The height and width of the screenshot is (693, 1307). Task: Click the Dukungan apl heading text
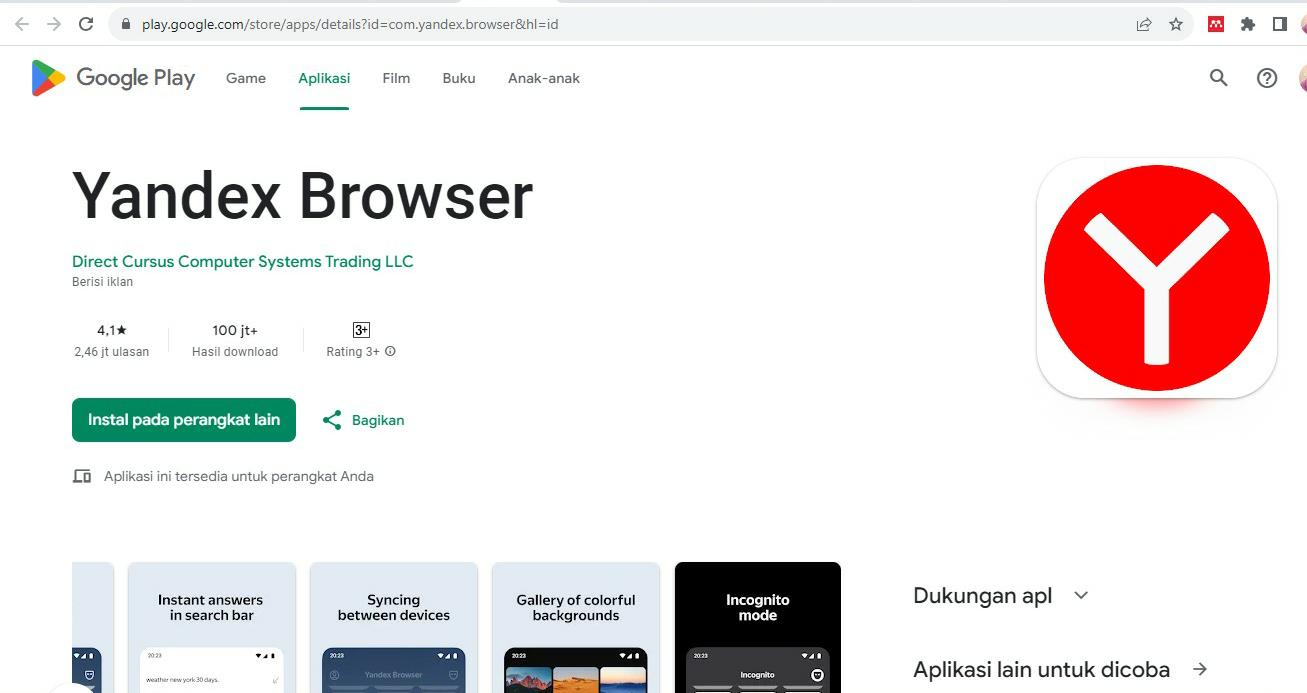pyautogui.click(x=983, y=596)
